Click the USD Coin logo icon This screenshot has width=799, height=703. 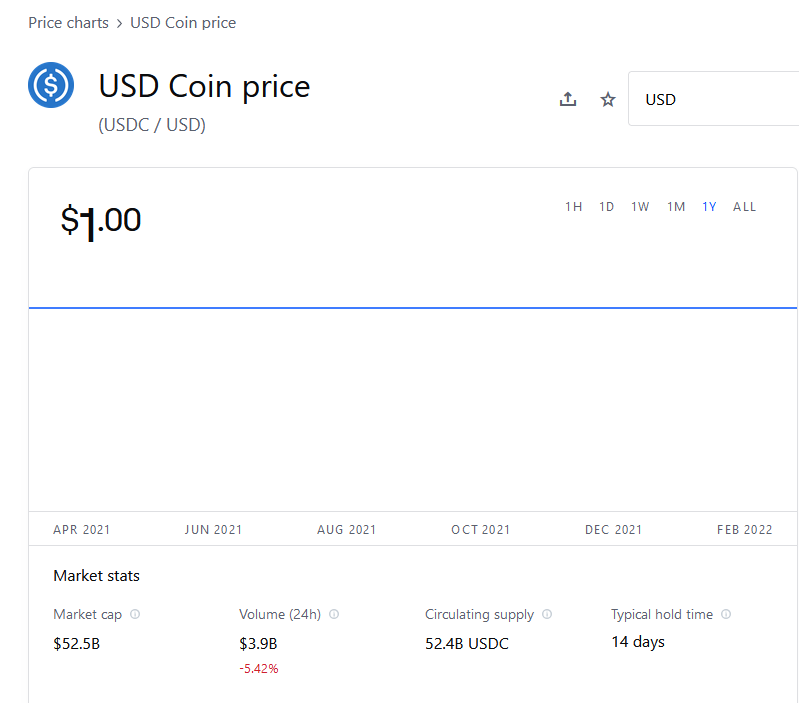click(x=51, y=86)
